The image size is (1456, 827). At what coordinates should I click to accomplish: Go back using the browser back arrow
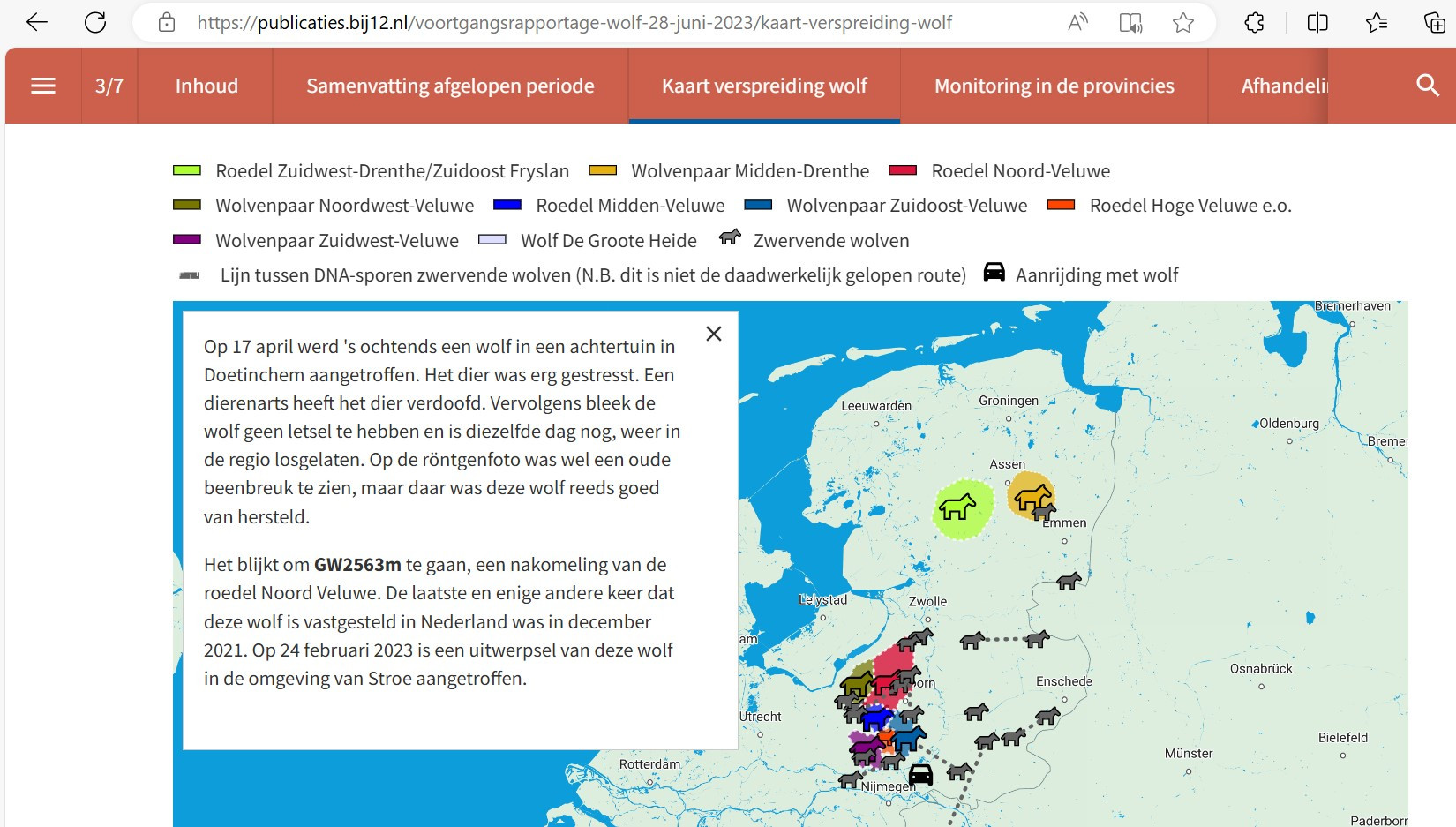[37, 22]
